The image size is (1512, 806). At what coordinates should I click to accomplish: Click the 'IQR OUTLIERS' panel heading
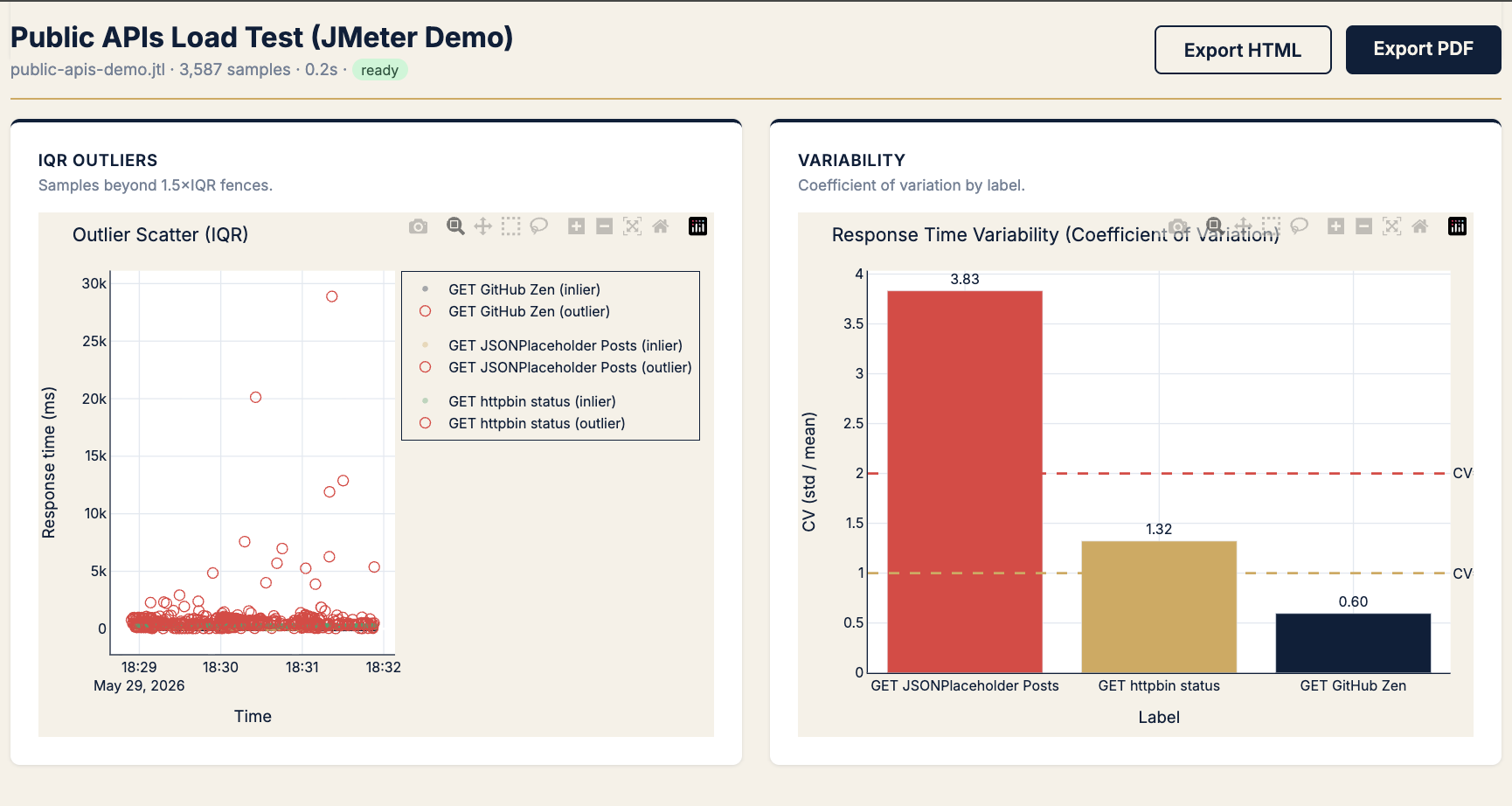coord(98,160)
